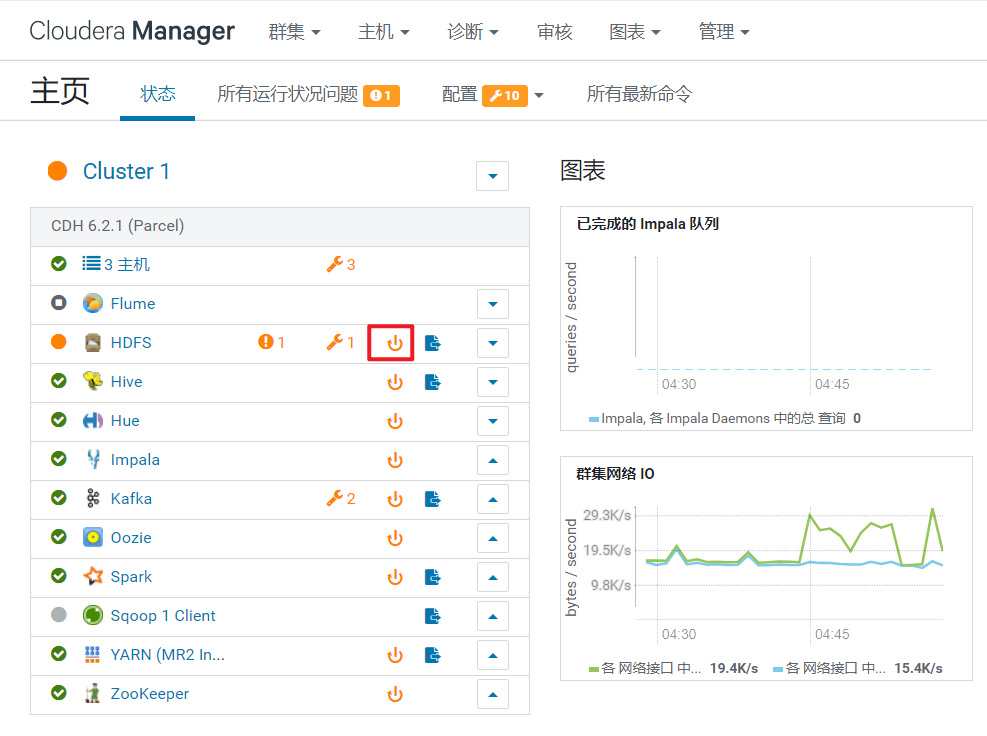Open the YARN (MR2 In... service link

click(x=167, y=655)
